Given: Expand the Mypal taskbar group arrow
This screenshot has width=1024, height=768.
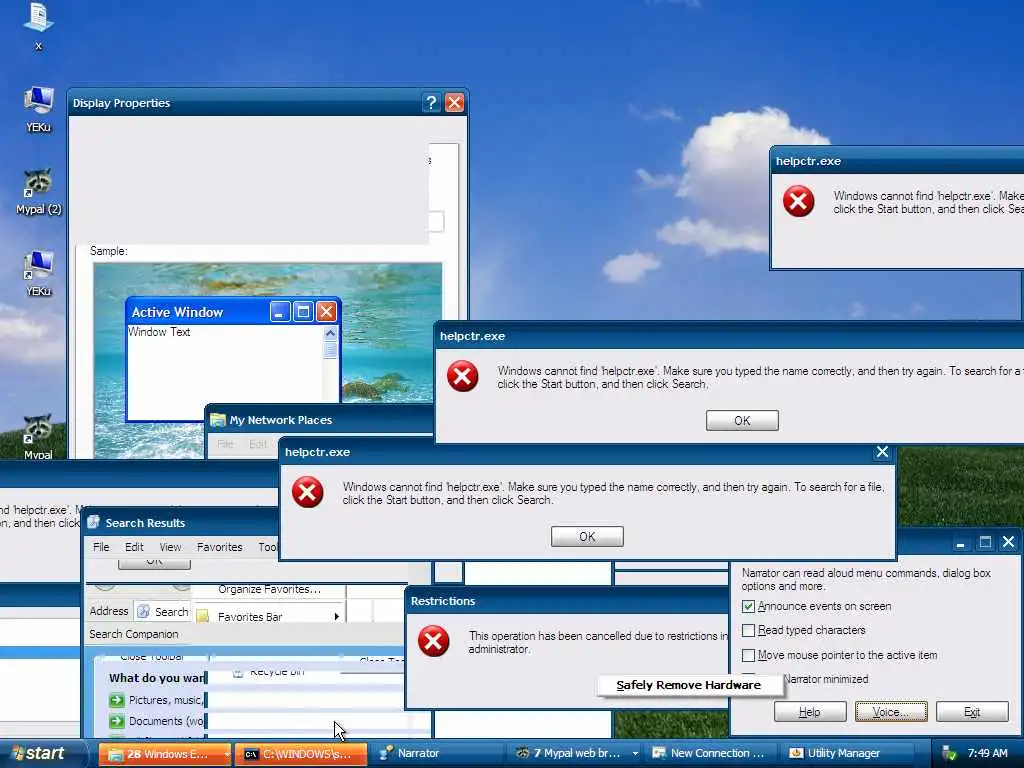Looking at the screenshot, I should [634, 754].
